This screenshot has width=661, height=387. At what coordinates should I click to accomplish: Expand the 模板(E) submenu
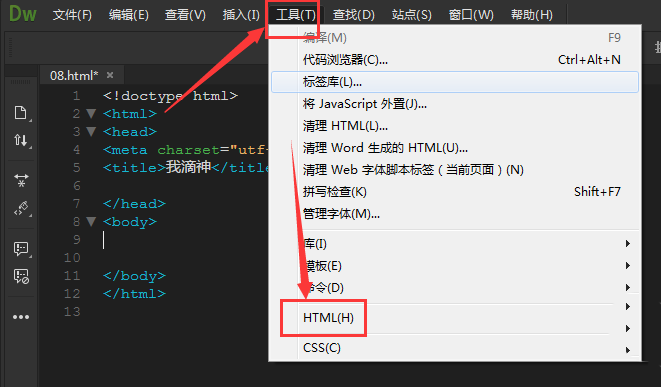(455, 266)
